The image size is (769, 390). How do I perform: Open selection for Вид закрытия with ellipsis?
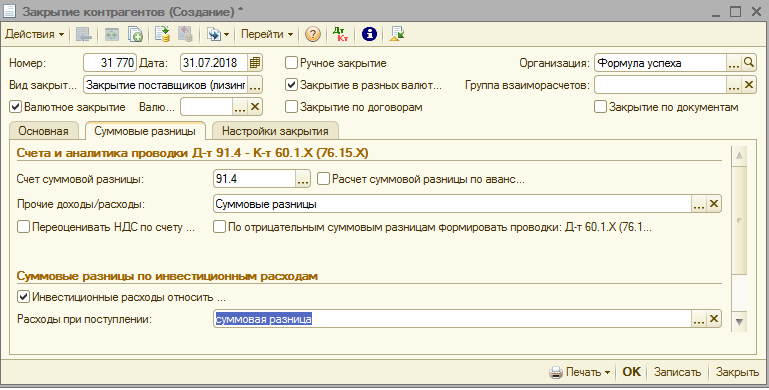pos(255,85)
